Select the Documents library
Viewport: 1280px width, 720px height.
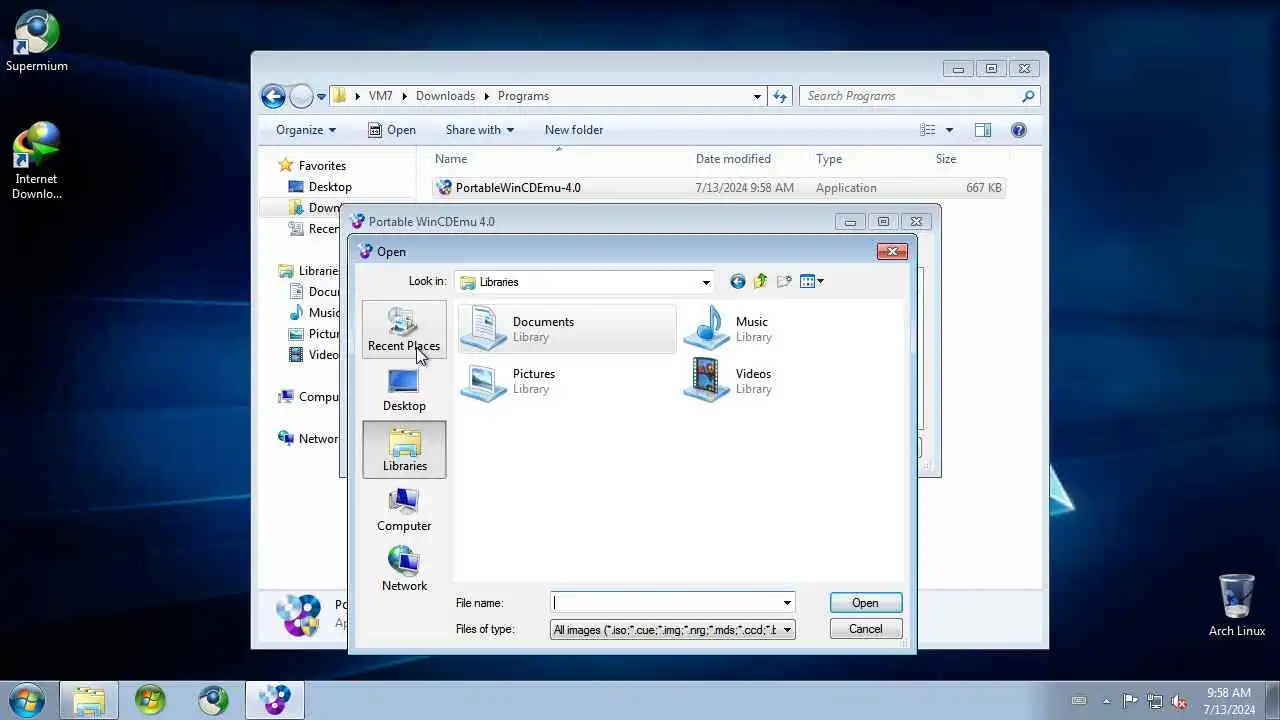click(x=567, y=329)
